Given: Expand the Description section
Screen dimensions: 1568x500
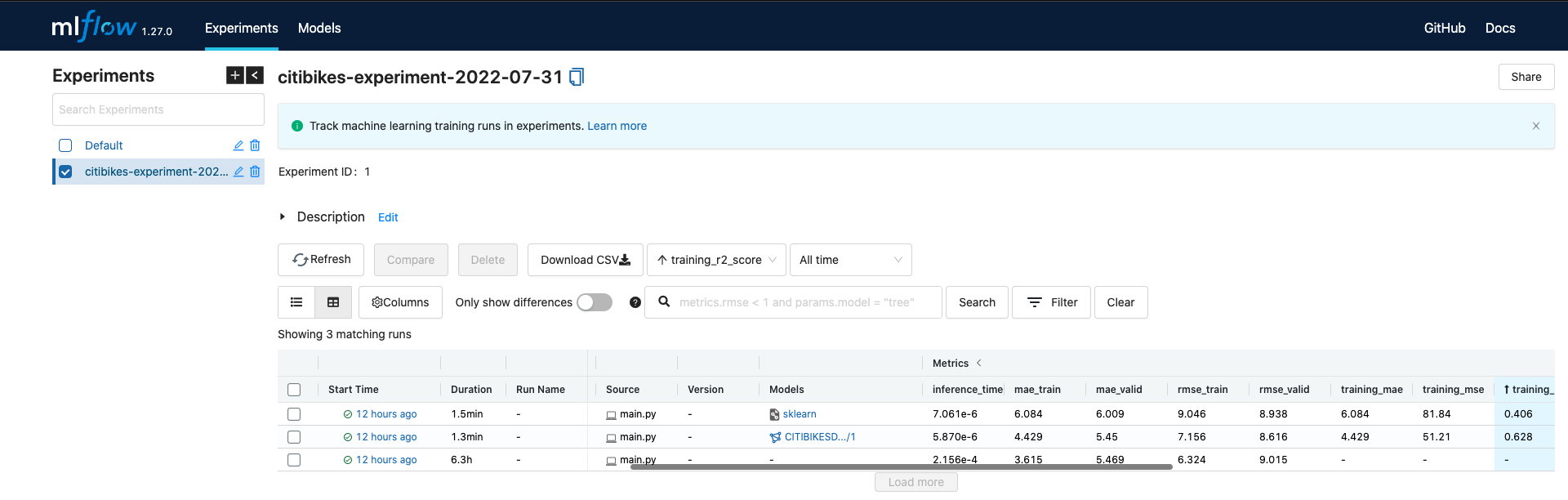Looking at the screenshot, I should pos(283,217).
